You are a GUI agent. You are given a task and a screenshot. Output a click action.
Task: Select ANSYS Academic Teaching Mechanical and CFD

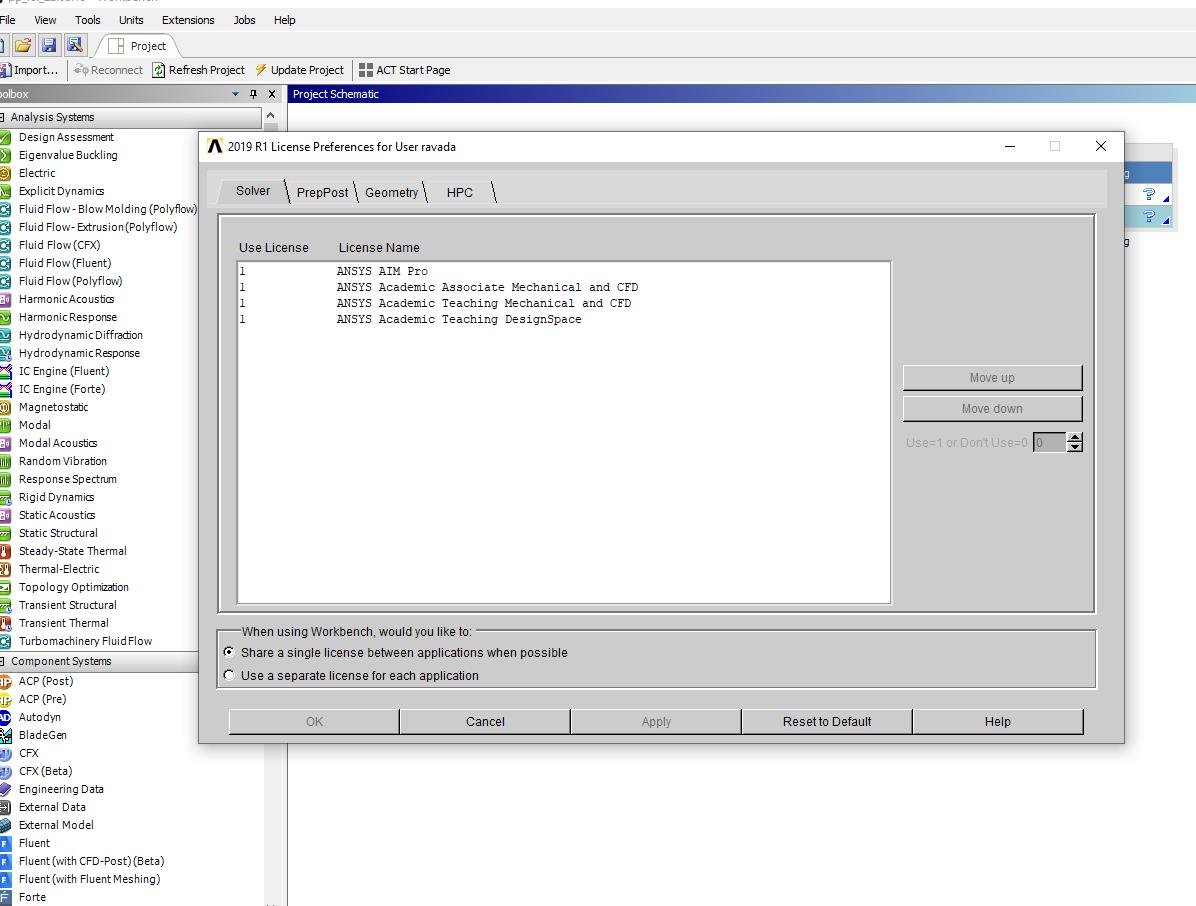tap(564, 304)
